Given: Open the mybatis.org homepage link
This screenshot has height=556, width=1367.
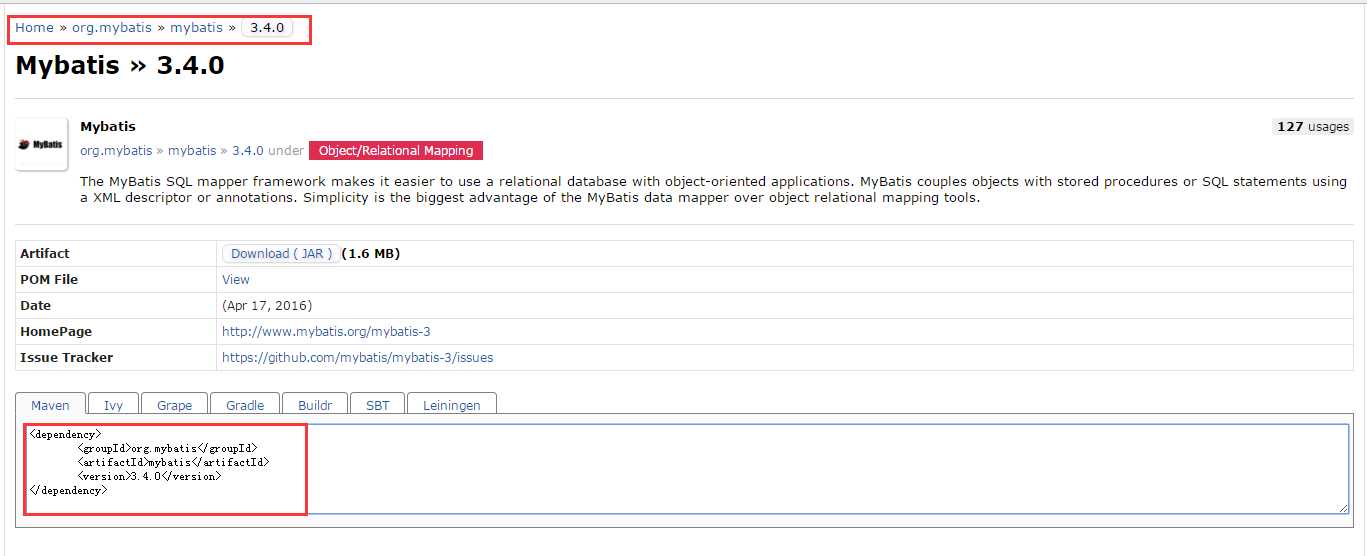Looking at the screenshot, I should (326, 332).
